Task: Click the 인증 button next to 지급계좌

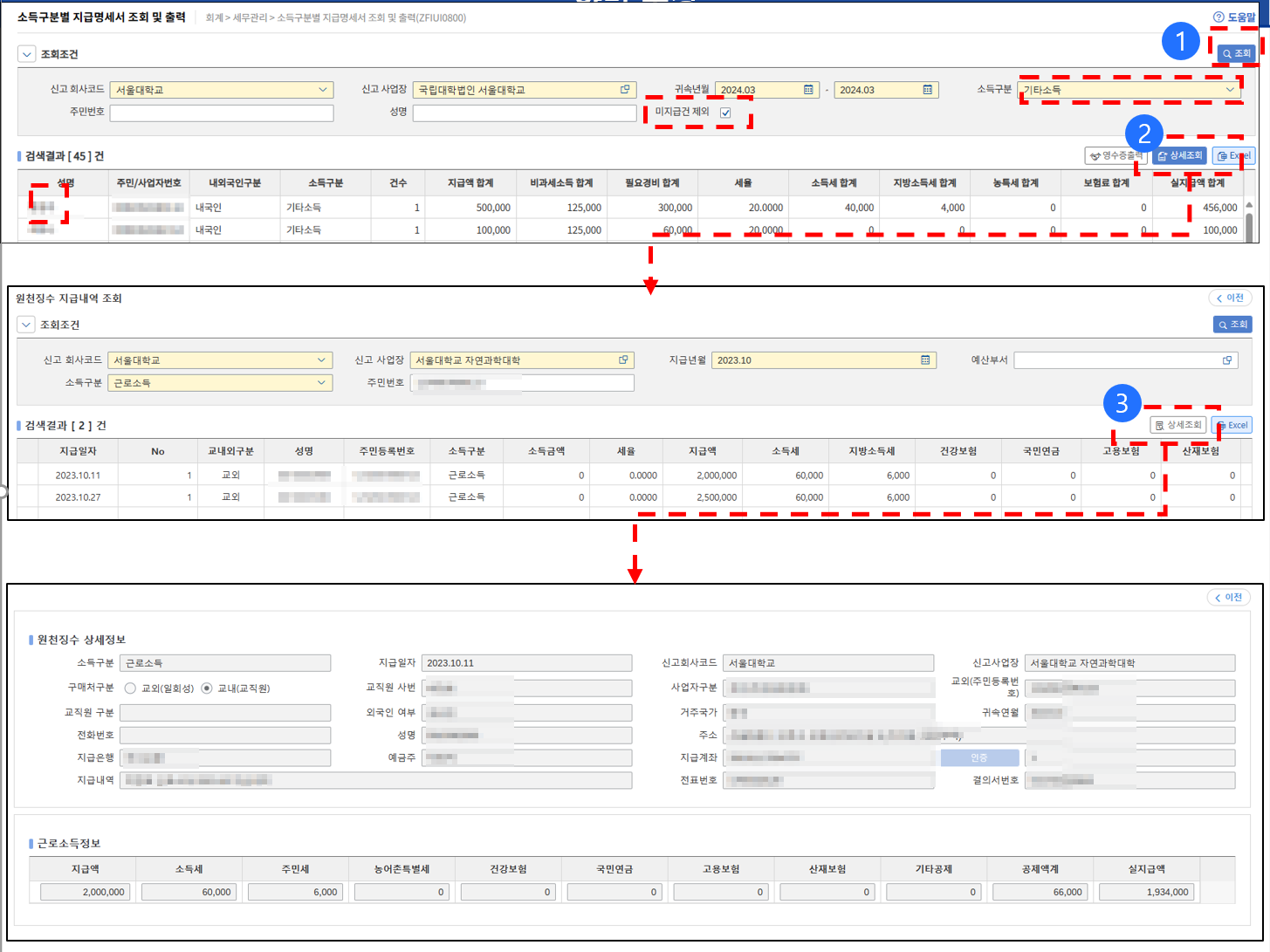Action: (979, 758)
